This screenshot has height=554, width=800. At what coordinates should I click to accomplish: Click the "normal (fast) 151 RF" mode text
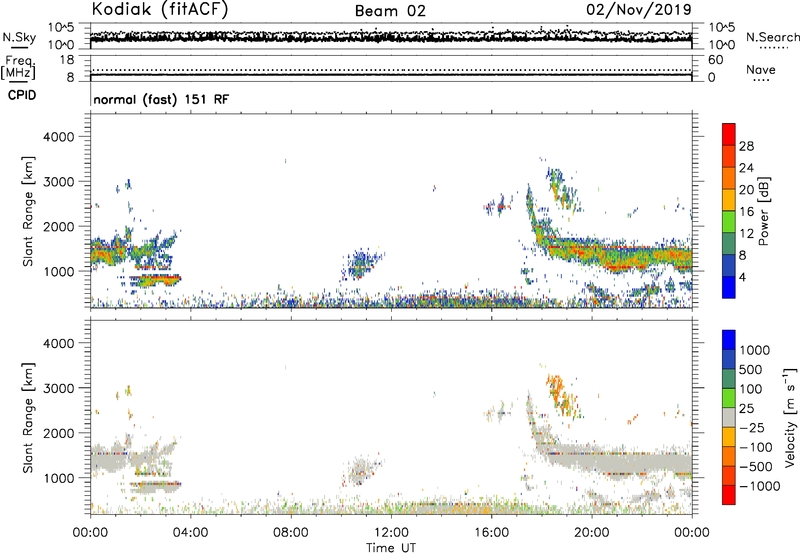tap(161, 99)
